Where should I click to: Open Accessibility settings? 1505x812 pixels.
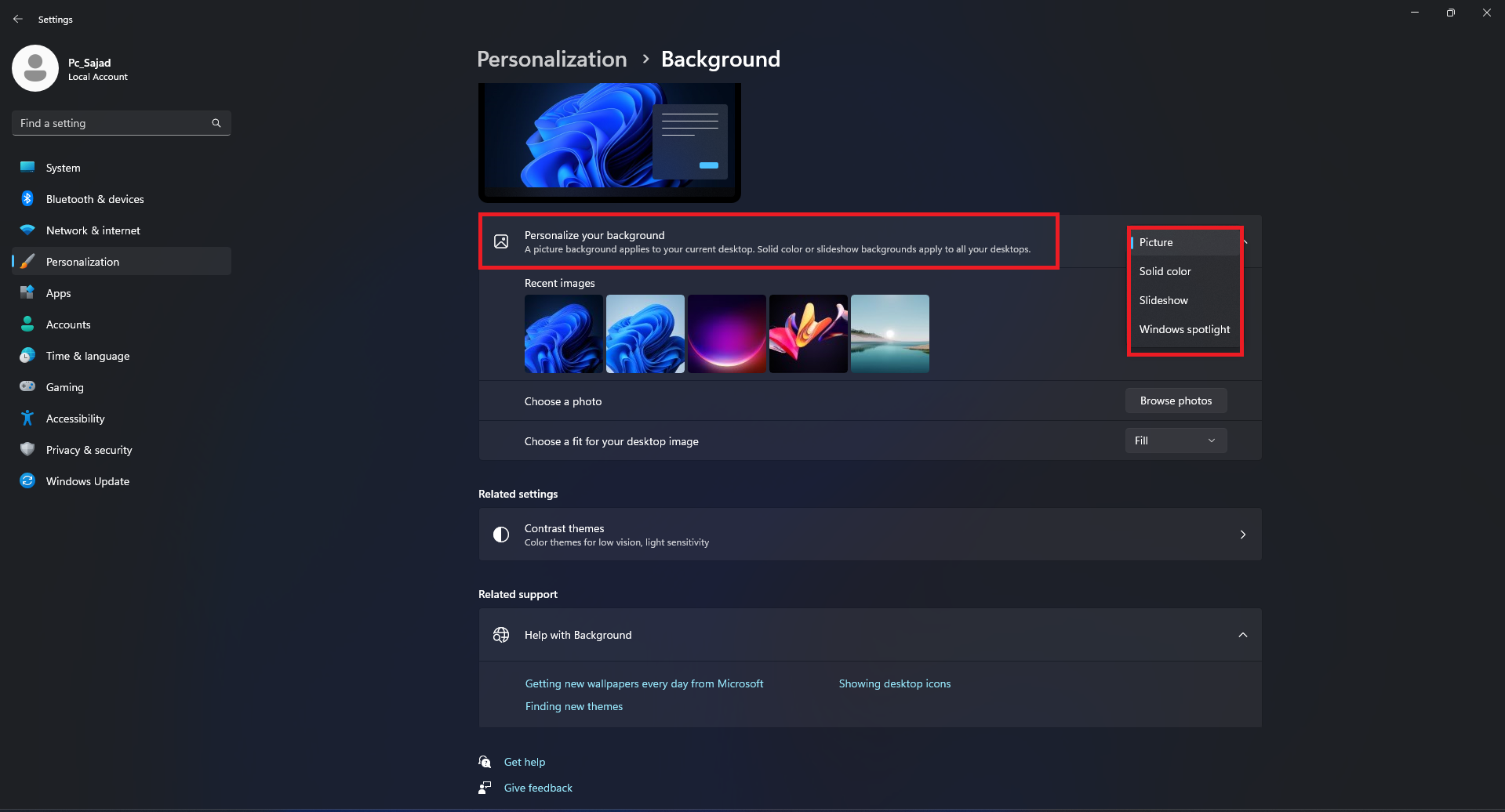122,418
